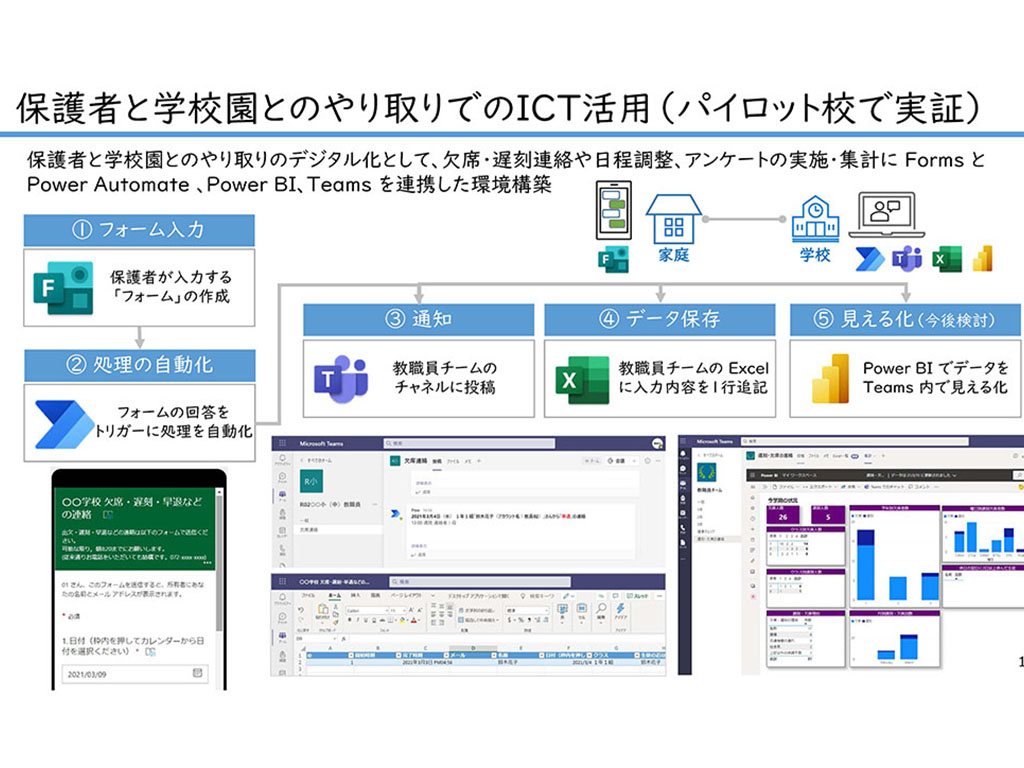Click the date field showing 2021/03/09
Image resolution: width=1024 pixels, height=768 pixels.
pyautogui.click(x=135, y=674)
